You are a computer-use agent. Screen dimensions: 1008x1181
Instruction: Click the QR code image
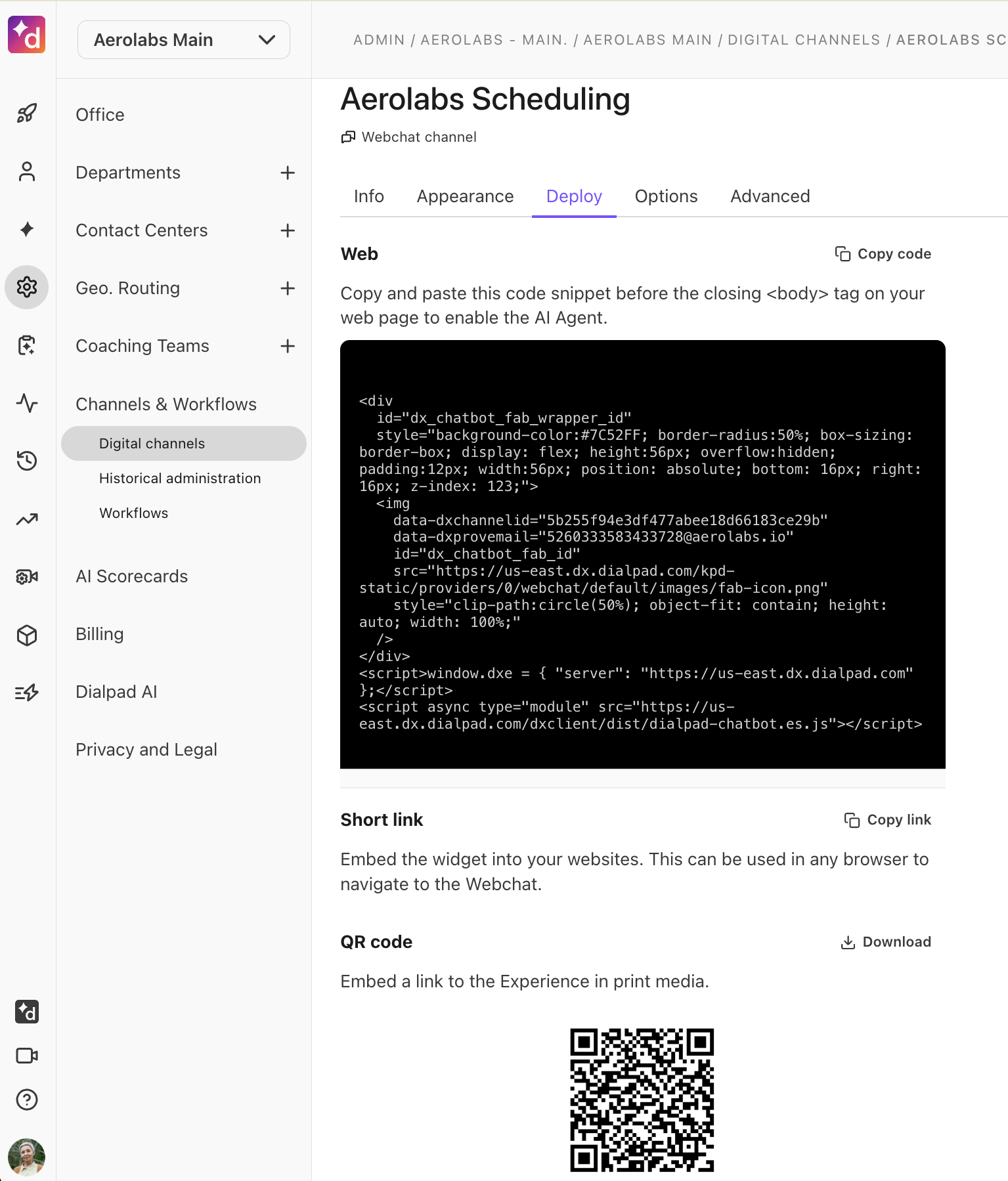[x=642, y=1100]
